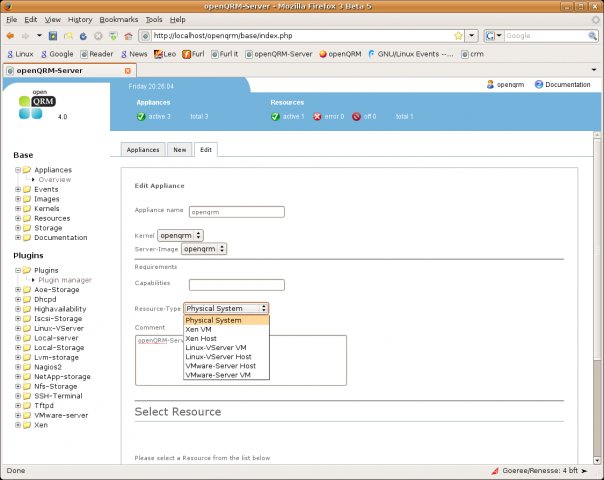The image size is (604, 480).
Task: Choose VMware-Server Host option
Action: 226,366
